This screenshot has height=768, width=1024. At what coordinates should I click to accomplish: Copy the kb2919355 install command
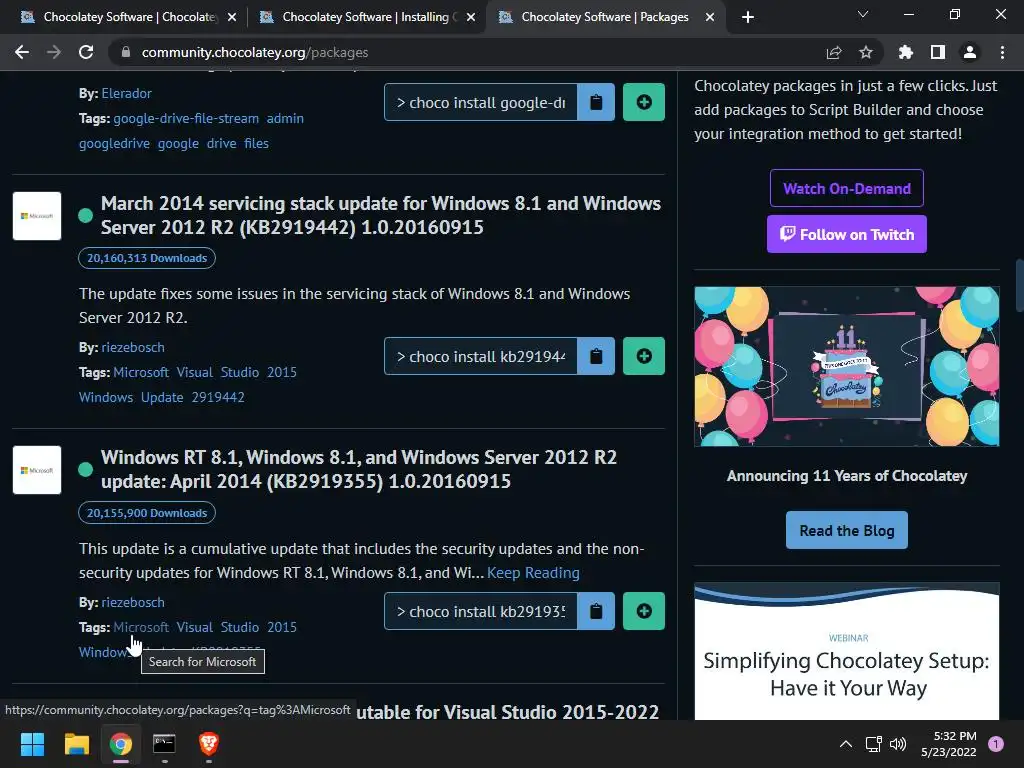coord(596,611)
